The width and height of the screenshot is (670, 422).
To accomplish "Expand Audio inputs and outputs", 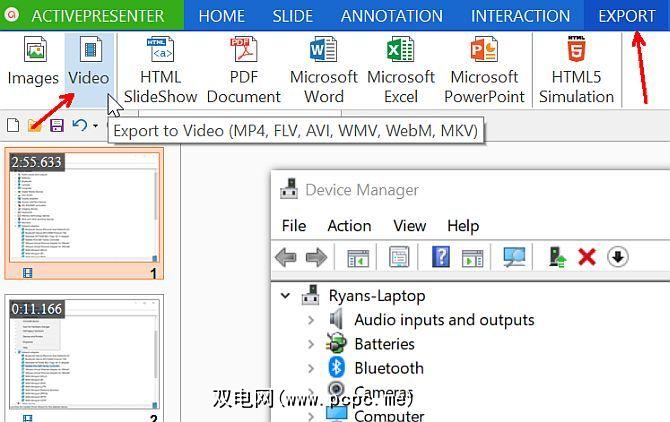I will pyautogui.click(x=311, y=319).
